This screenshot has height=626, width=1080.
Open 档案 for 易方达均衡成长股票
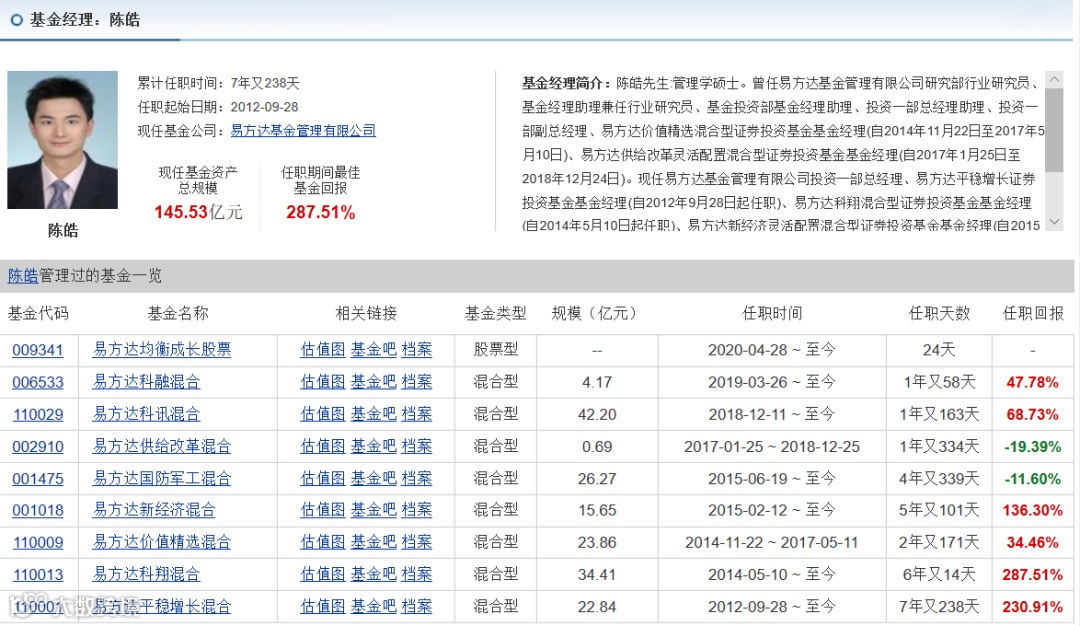(x=417, y=349)
